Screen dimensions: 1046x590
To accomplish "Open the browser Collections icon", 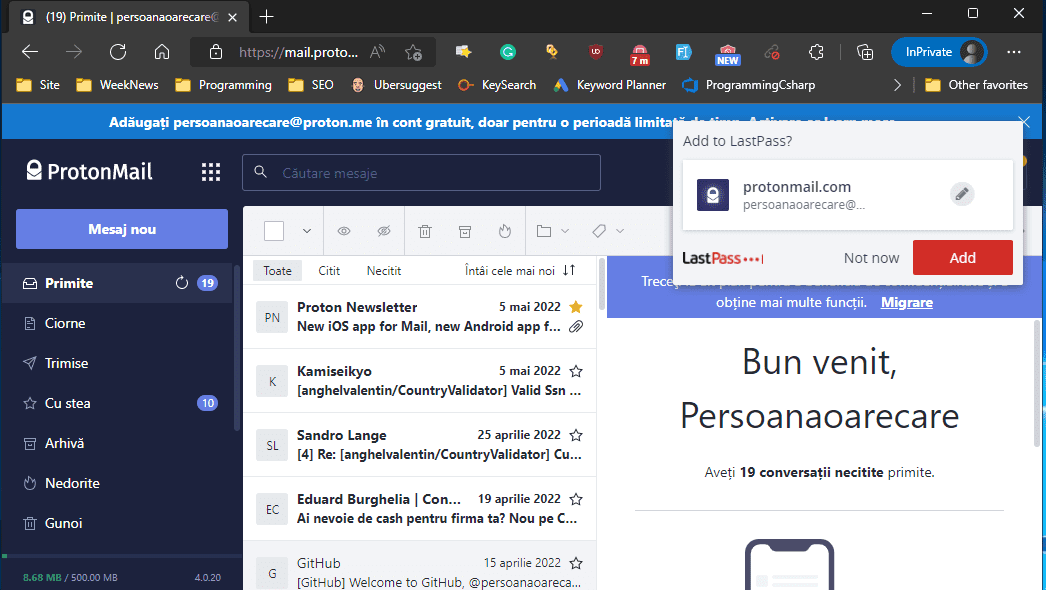I will coord(865,52).
